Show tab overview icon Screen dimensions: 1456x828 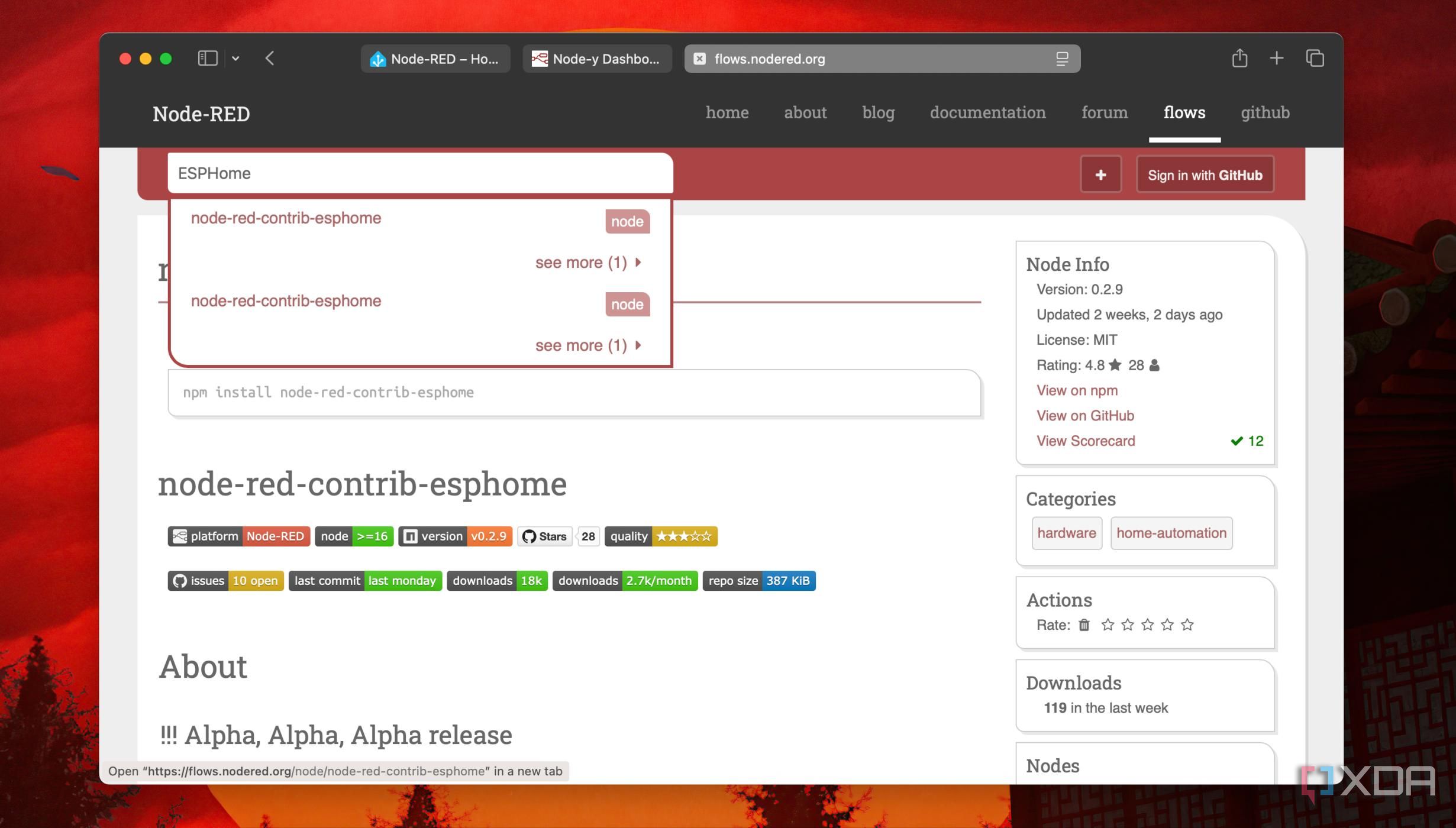1315,58
